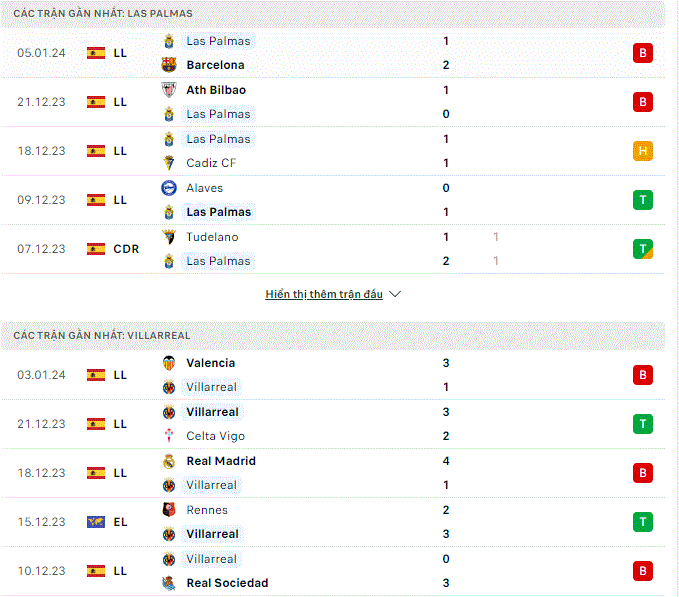
Task: Click the Valencia bat crest icon
Action: 169,363
